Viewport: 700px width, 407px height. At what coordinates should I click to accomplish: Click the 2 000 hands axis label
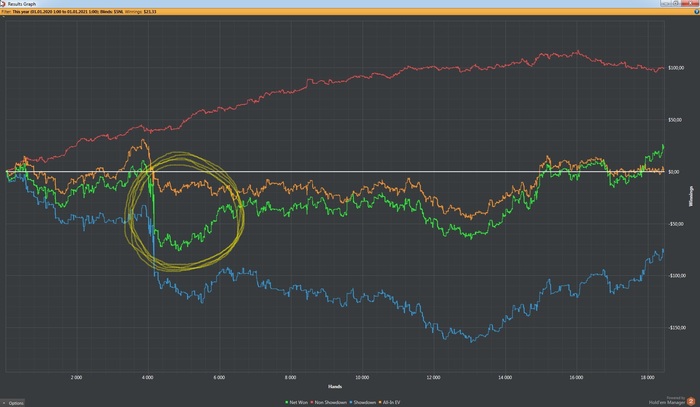(76, 378)
